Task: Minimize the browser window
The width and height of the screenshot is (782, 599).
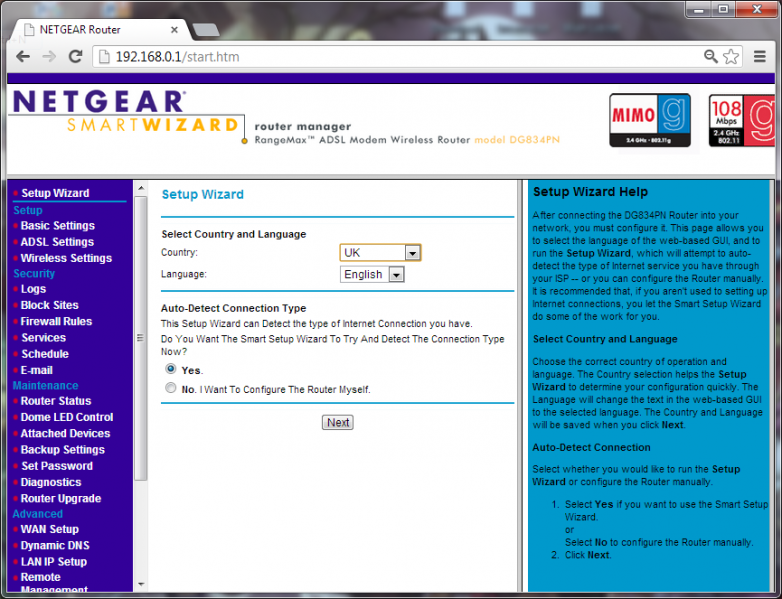Action: pos(699,9)
